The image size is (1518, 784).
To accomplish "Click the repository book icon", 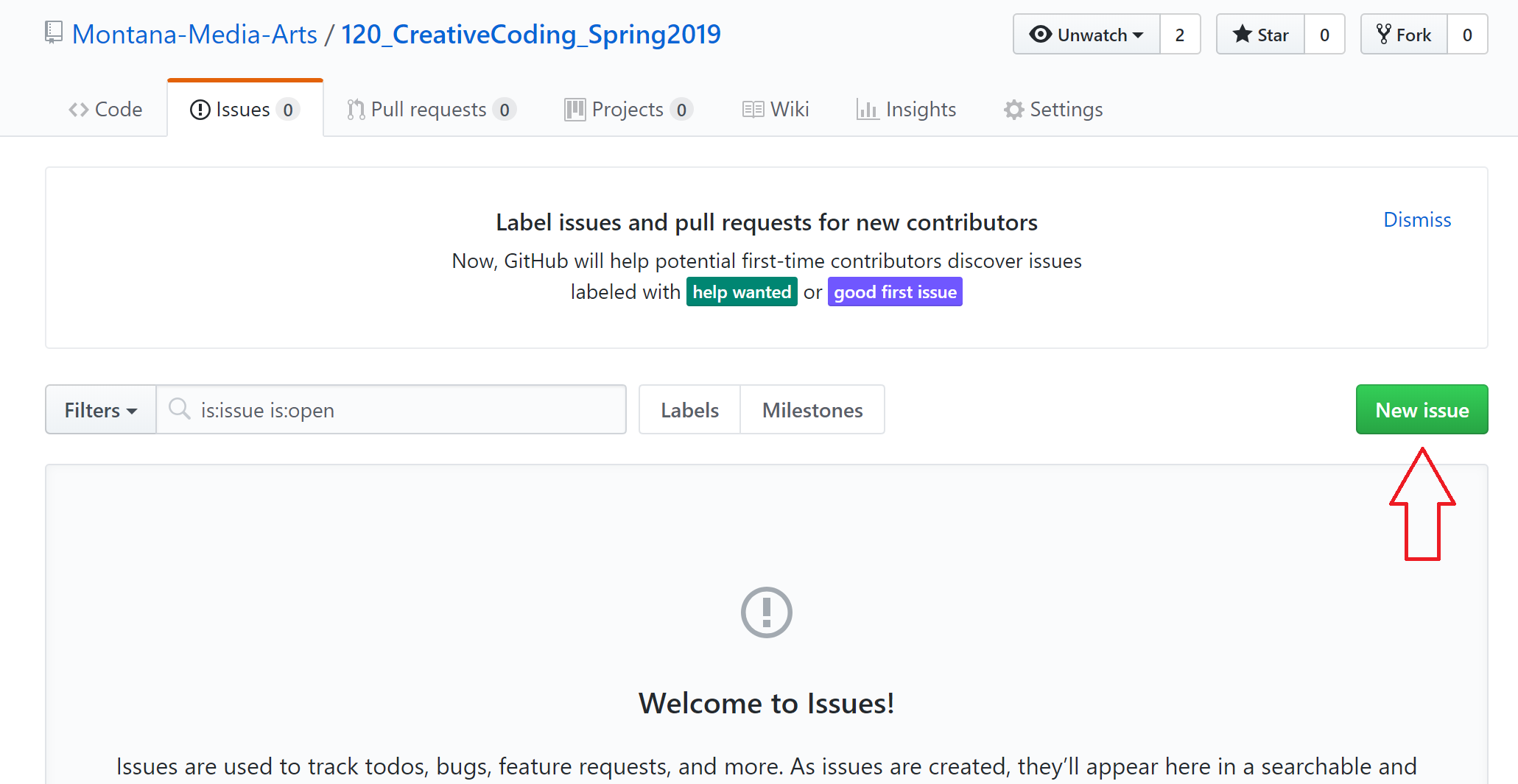I will point(53,33).
